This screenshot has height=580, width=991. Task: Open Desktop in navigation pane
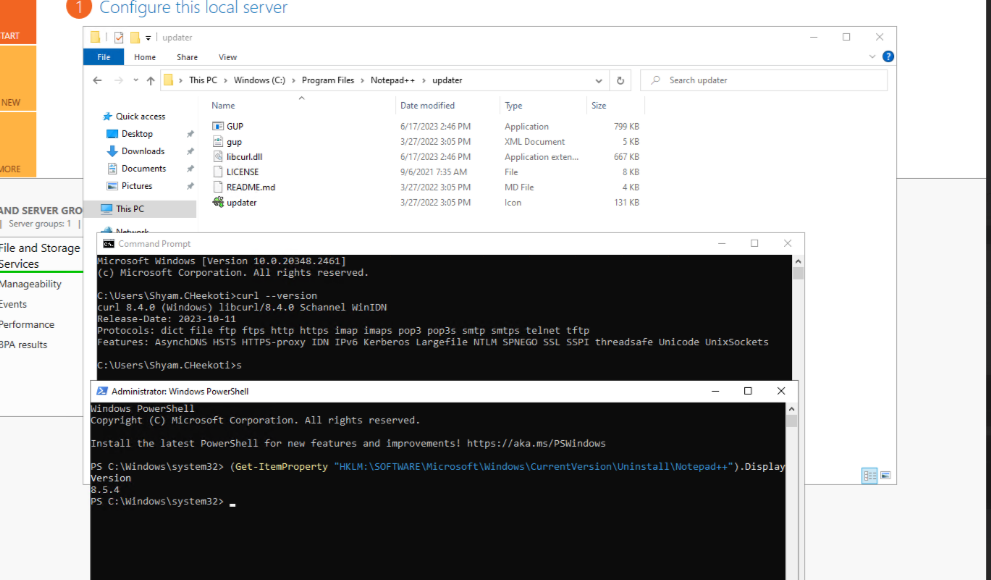pos(137,134)
